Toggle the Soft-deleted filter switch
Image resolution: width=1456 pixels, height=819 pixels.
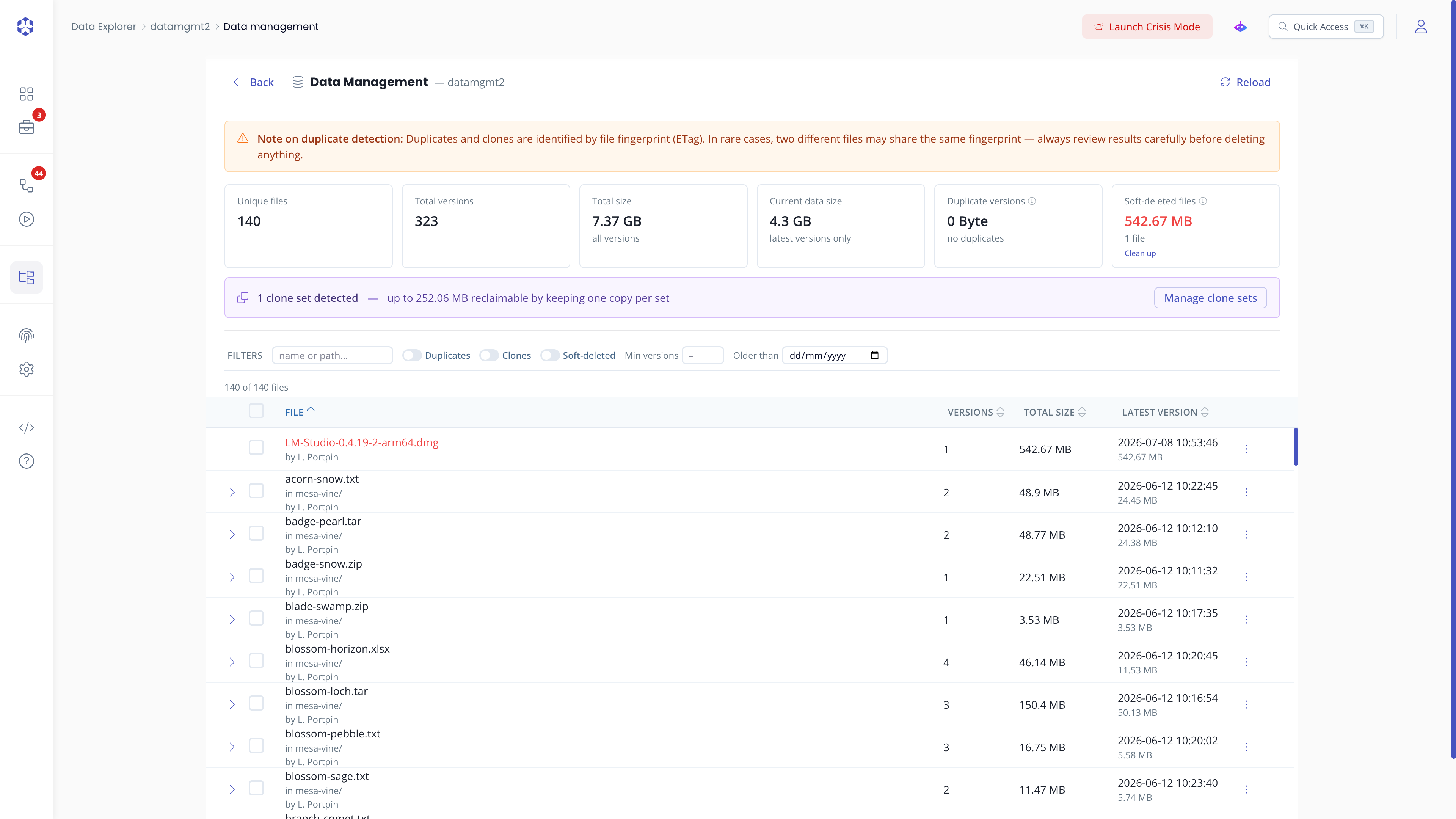point(550,356)
